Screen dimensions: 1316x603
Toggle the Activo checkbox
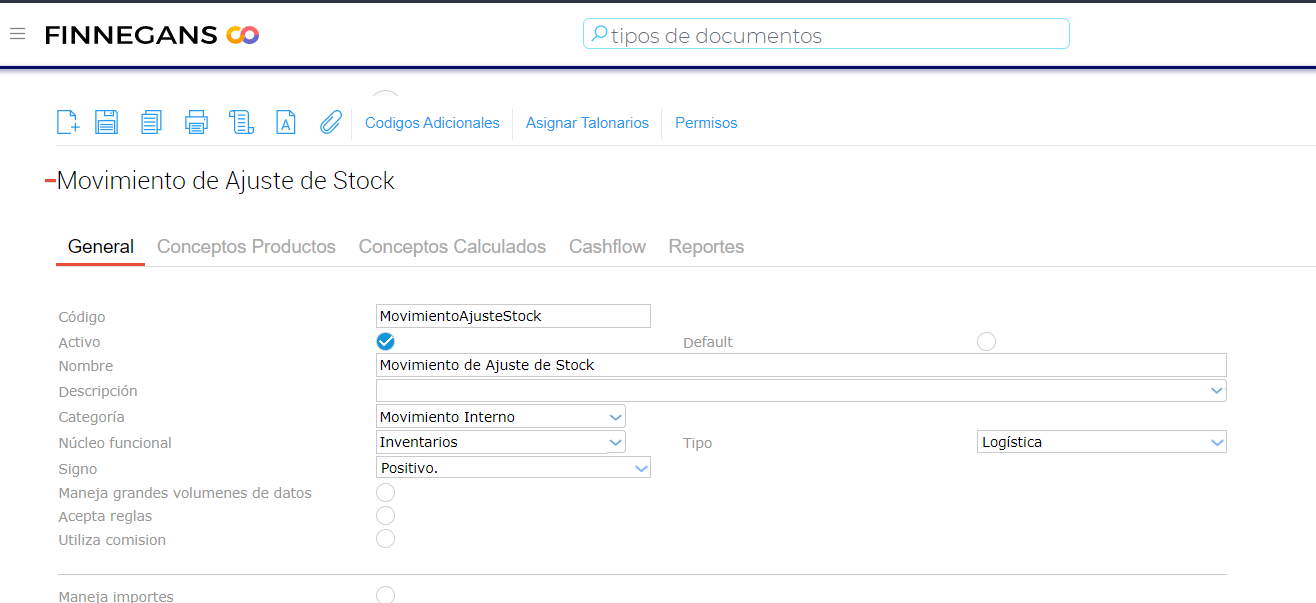coord(386,342)
